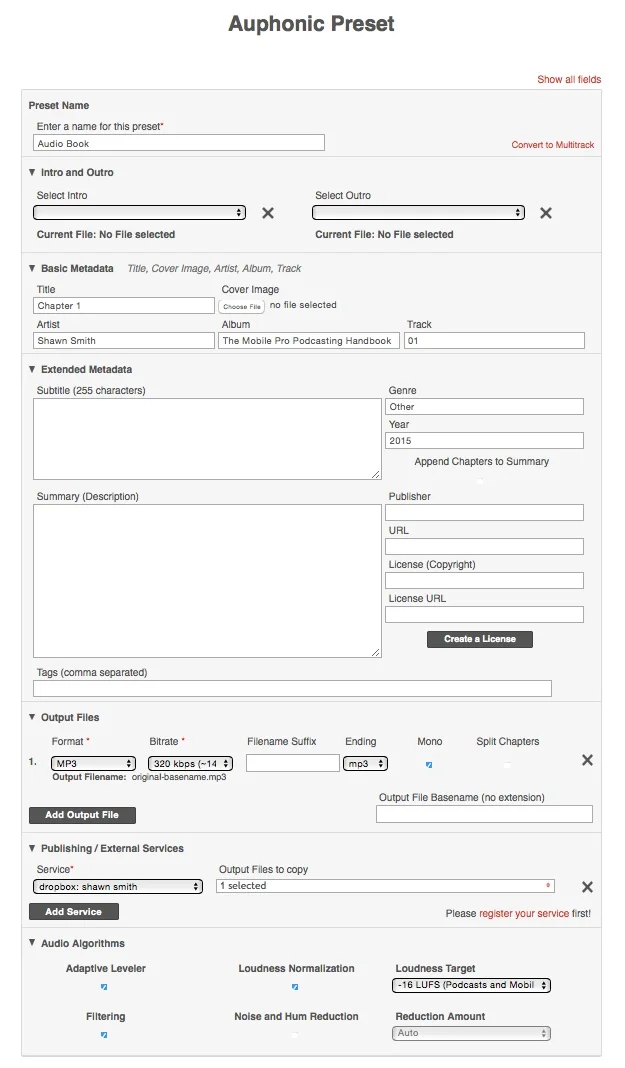Screen dimensions: 625x1068
Task: Open Output Files to copy selector
Action: tap(386, 885)
